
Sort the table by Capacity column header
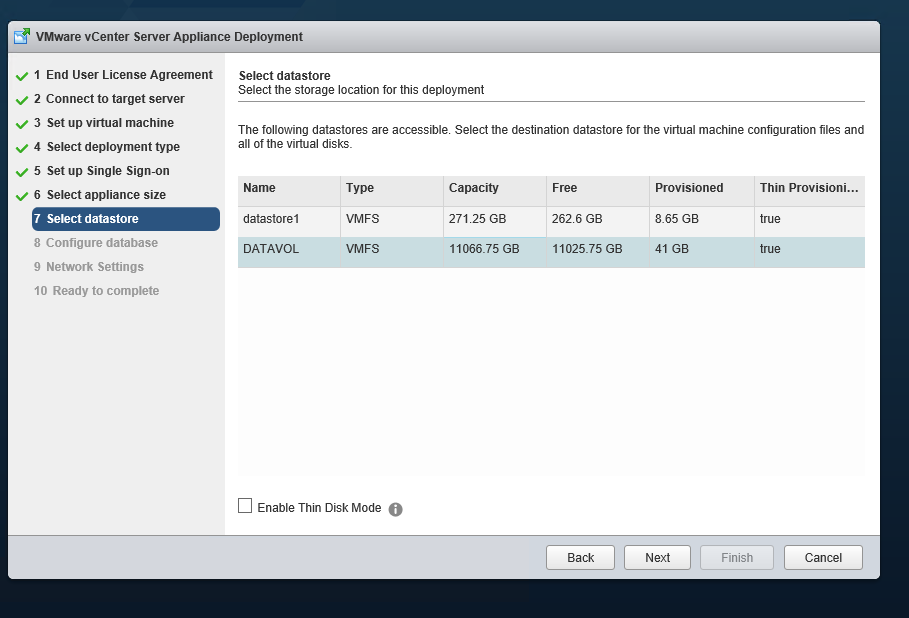494,189
